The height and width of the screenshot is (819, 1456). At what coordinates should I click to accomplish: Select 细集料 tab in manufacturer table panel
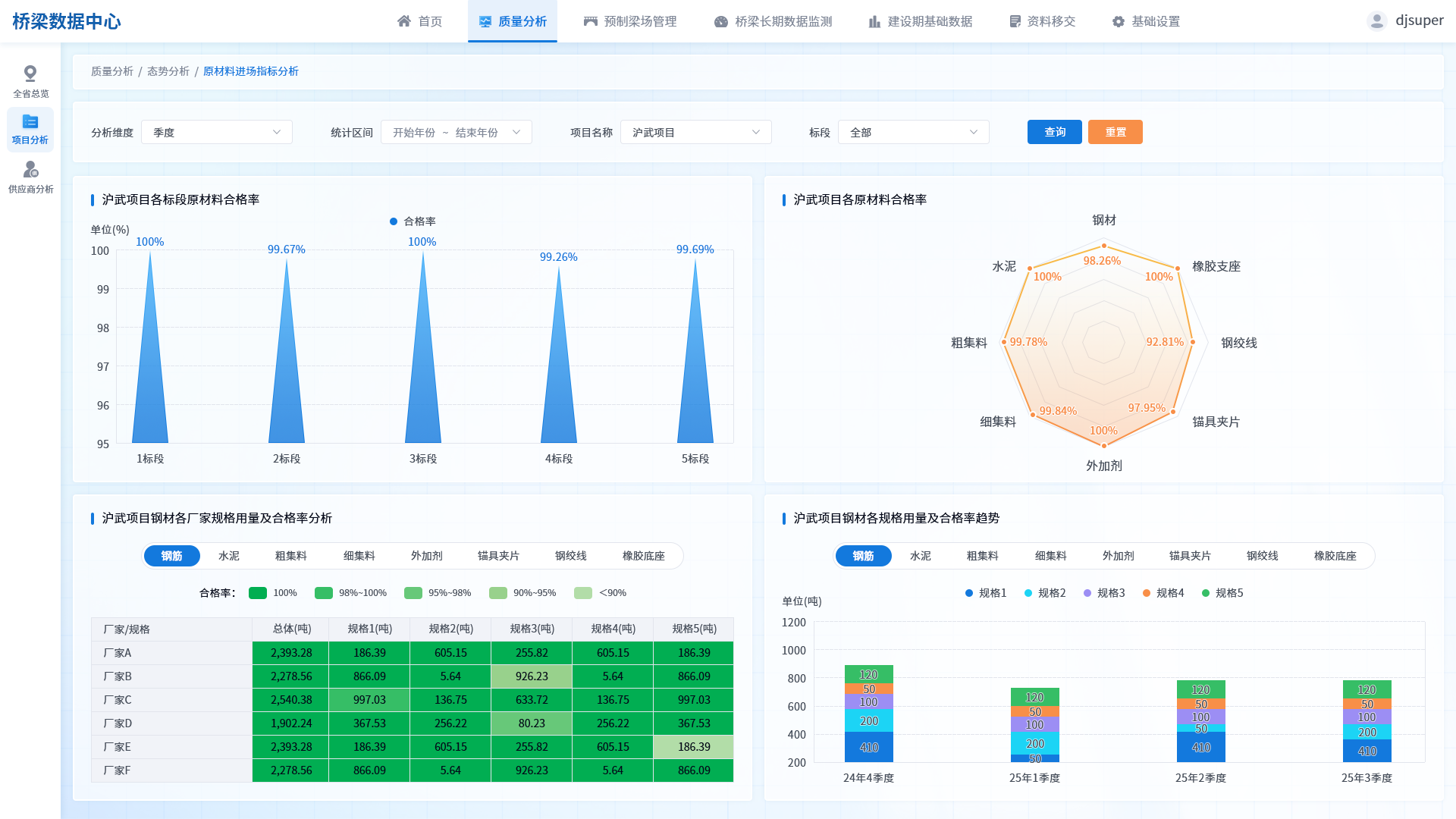[x=359, y=556]
